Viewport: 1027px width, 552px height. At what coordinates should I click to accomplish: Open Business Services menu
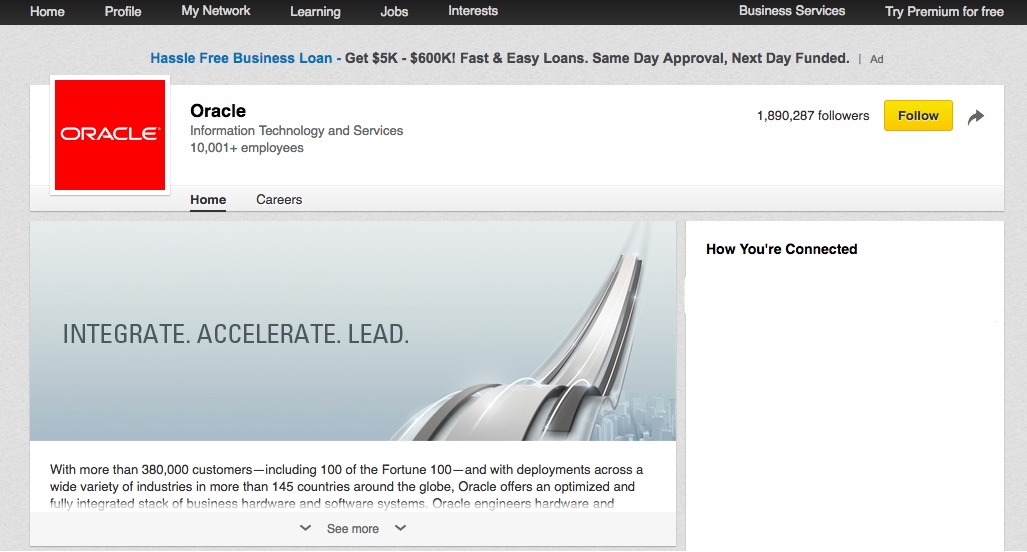click(x=792, y=11)
